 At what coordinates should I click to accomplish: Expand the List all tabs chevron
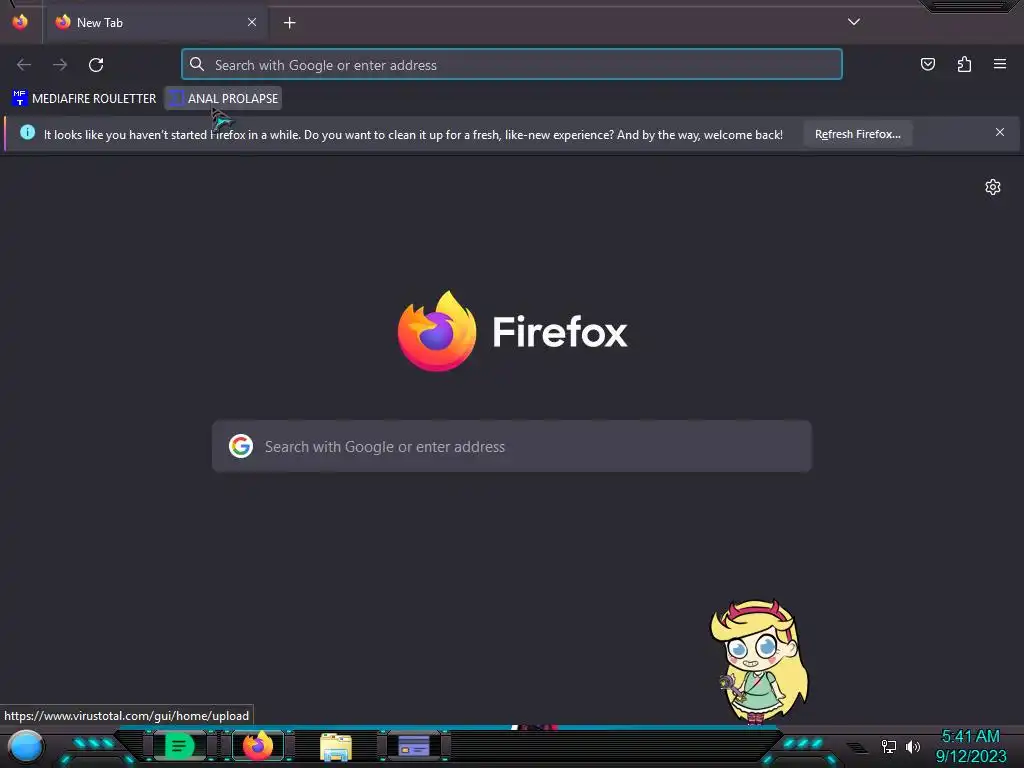854,22
